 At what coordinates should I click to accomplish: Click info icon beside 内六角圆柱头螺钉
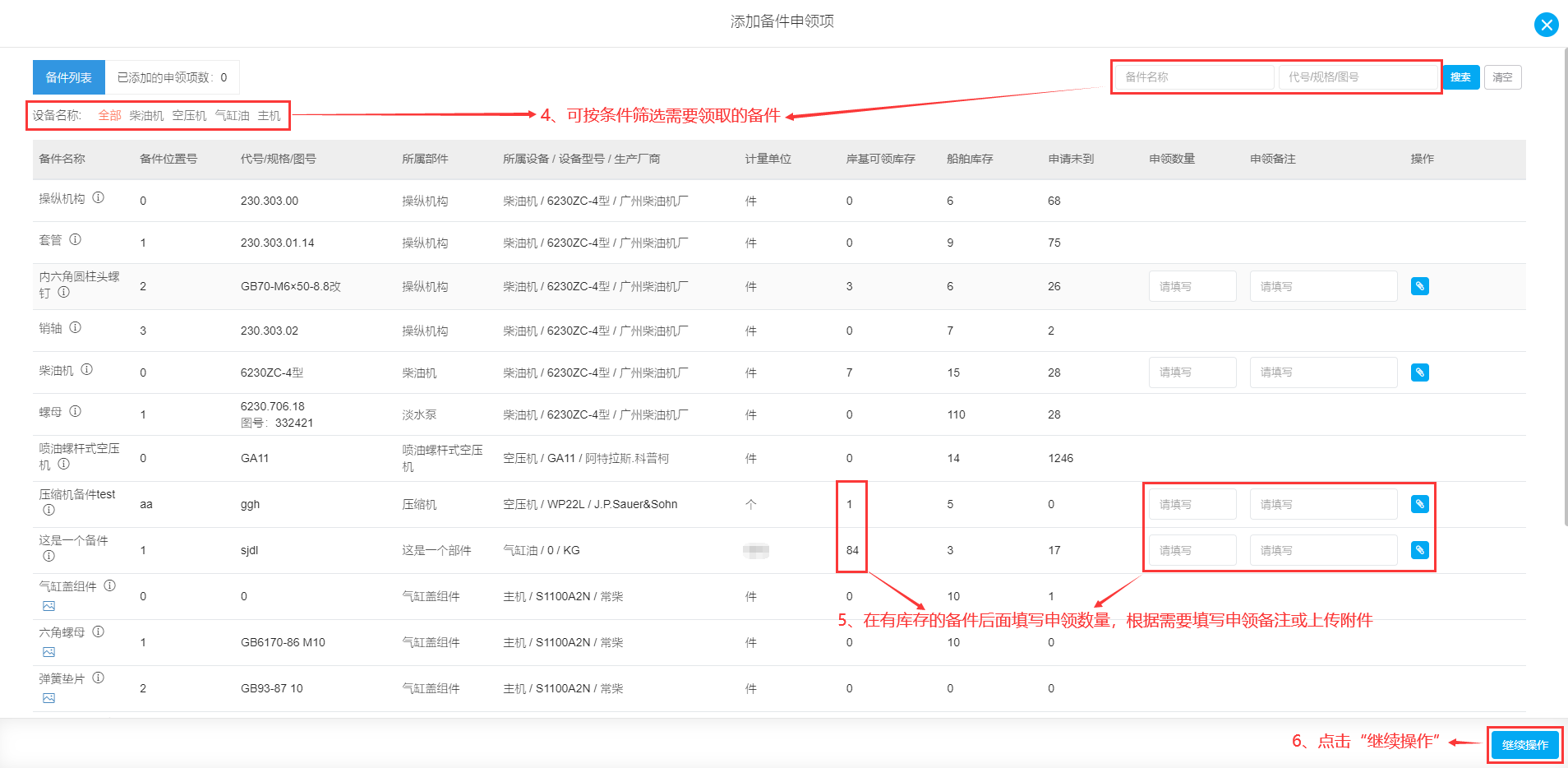coord(64,292)
